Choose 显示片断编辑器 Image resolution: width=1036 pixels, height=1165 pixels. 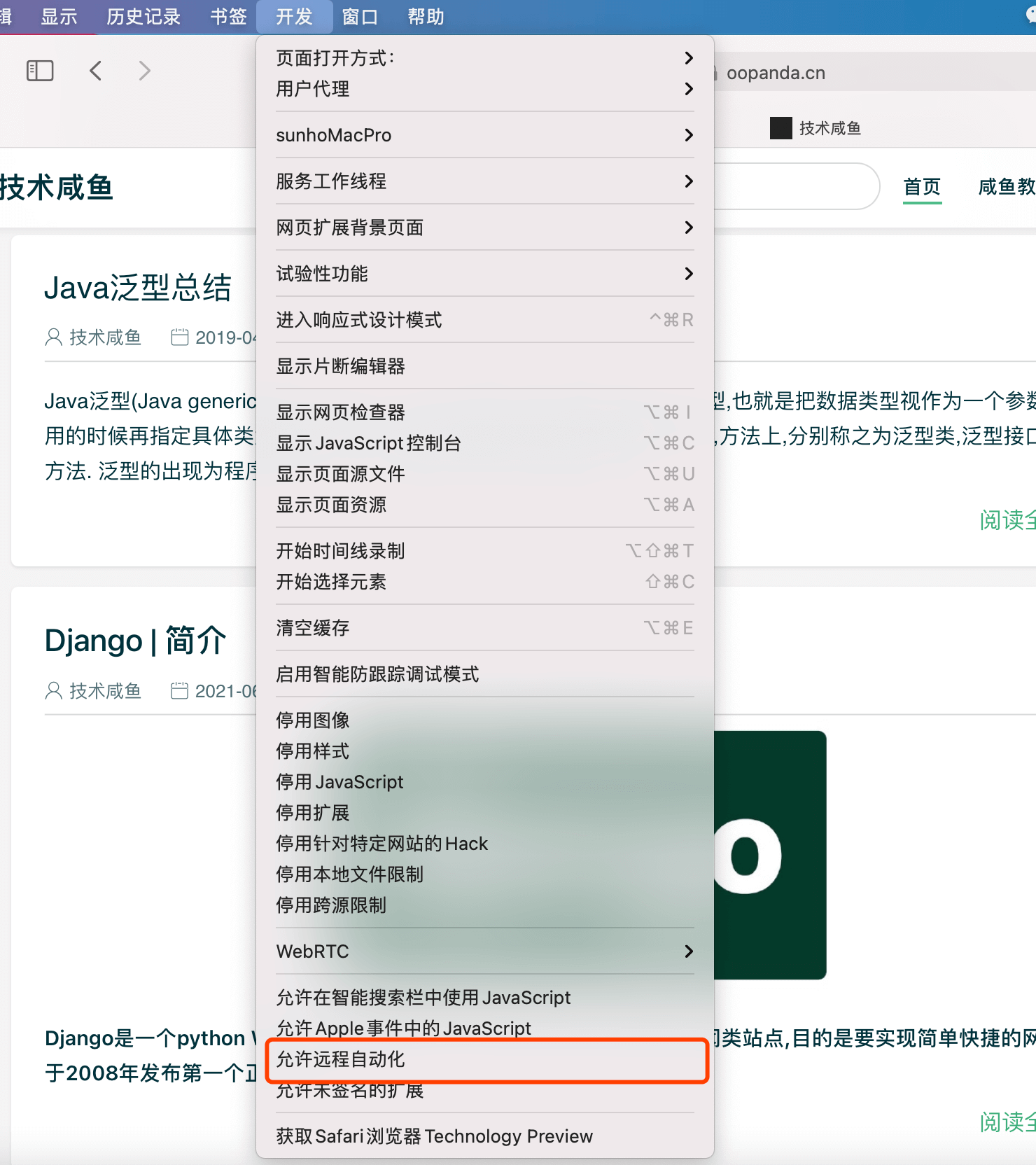point(485,366)
